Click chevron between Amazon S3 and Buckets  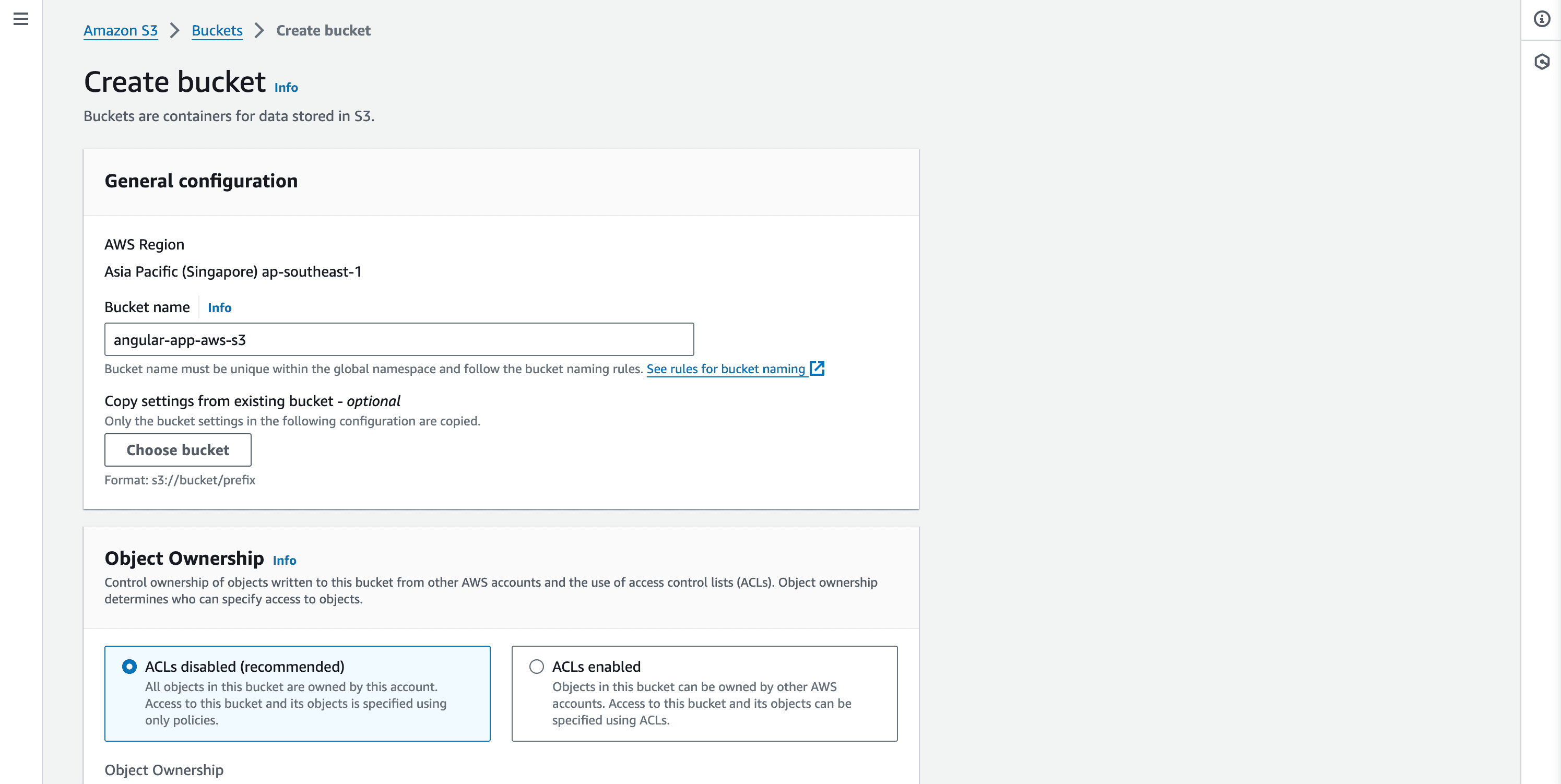tap(174, 30)
